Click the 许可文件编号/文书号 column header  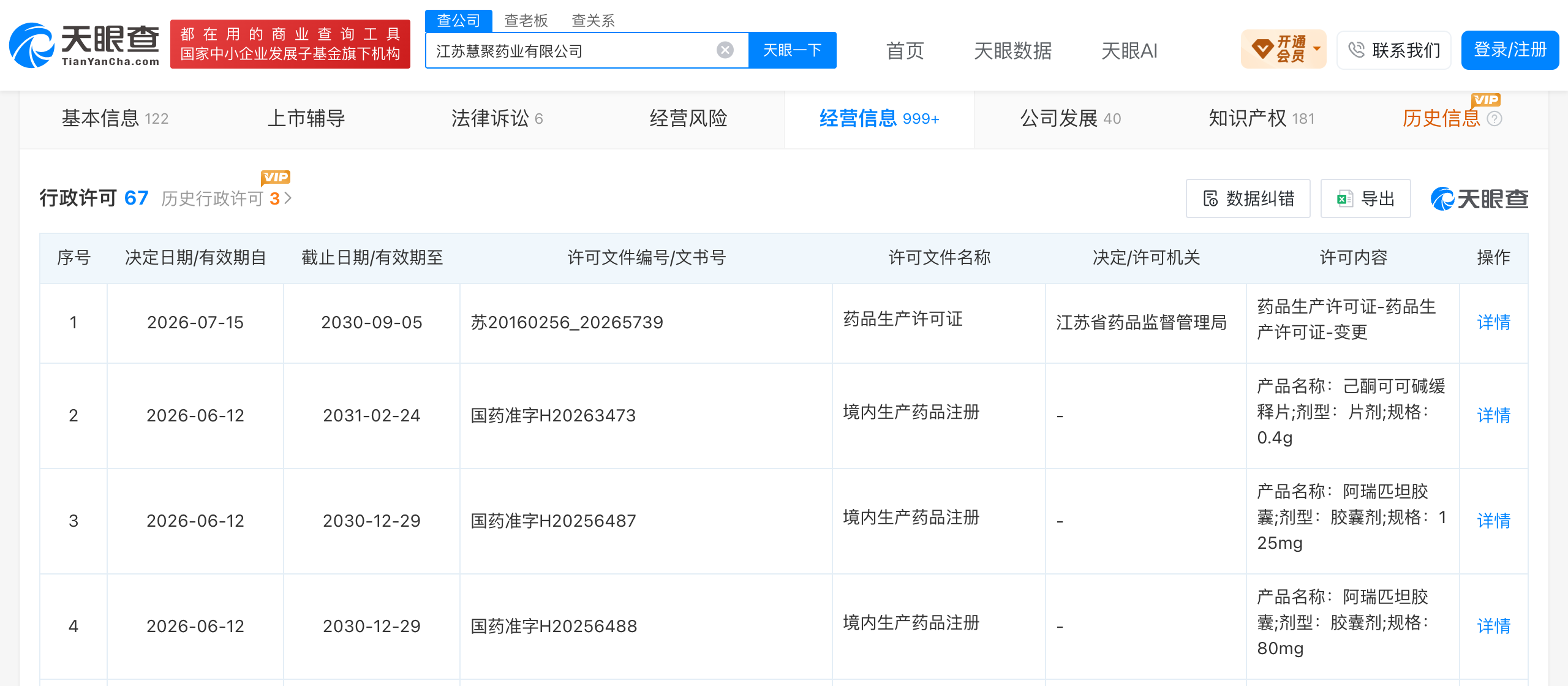647,257
